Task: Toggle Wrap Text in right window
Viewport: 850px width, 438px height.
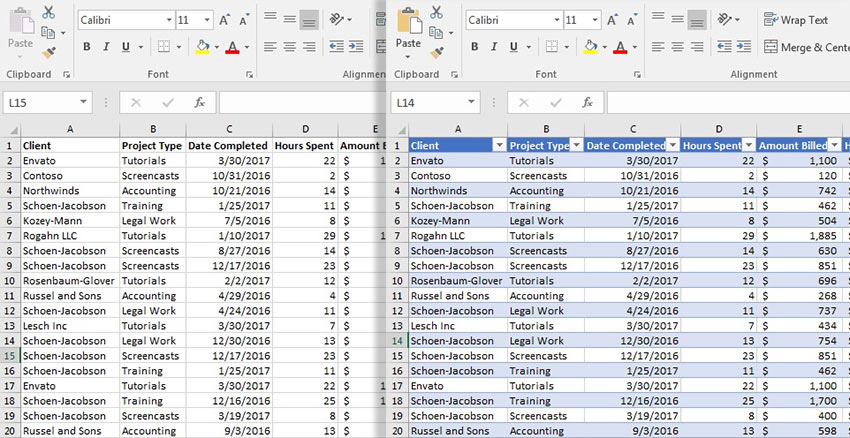Action: (x=796, y=20)
